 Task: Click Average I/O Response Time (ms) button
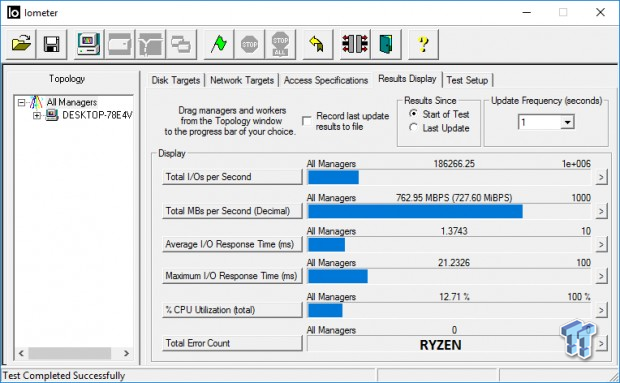pyautogui.click(x=232, y=244)
